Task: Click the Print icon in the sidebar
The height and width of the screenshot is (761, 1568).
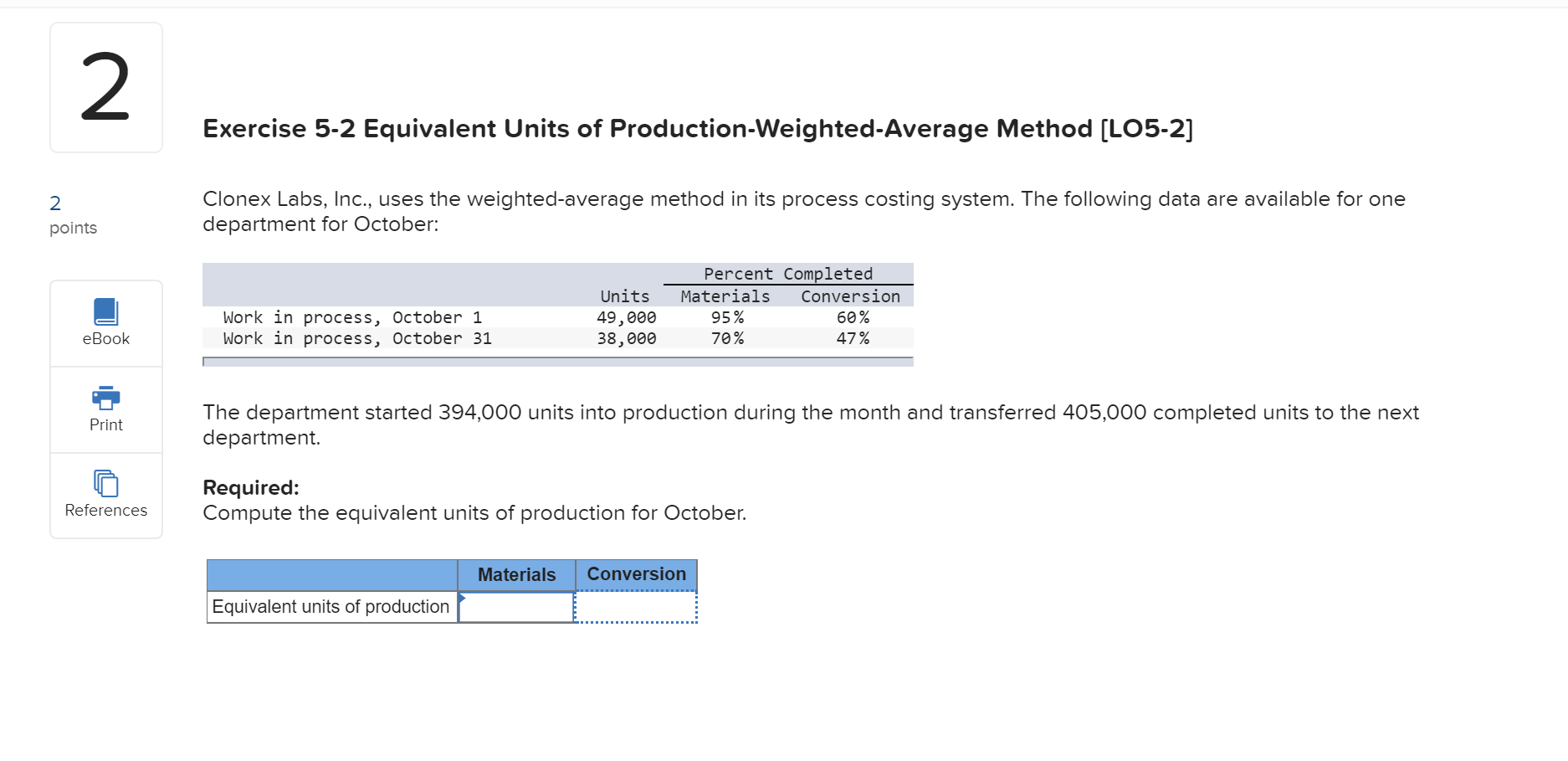Action: click(105, 398)
